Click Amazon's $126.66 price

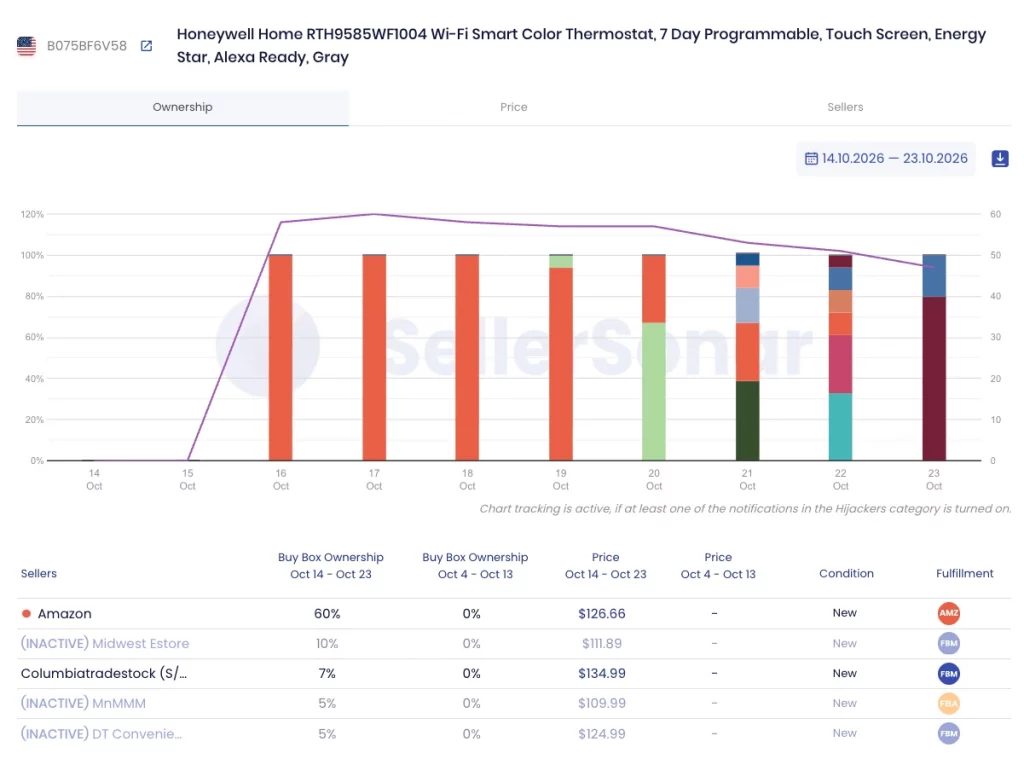601,614
